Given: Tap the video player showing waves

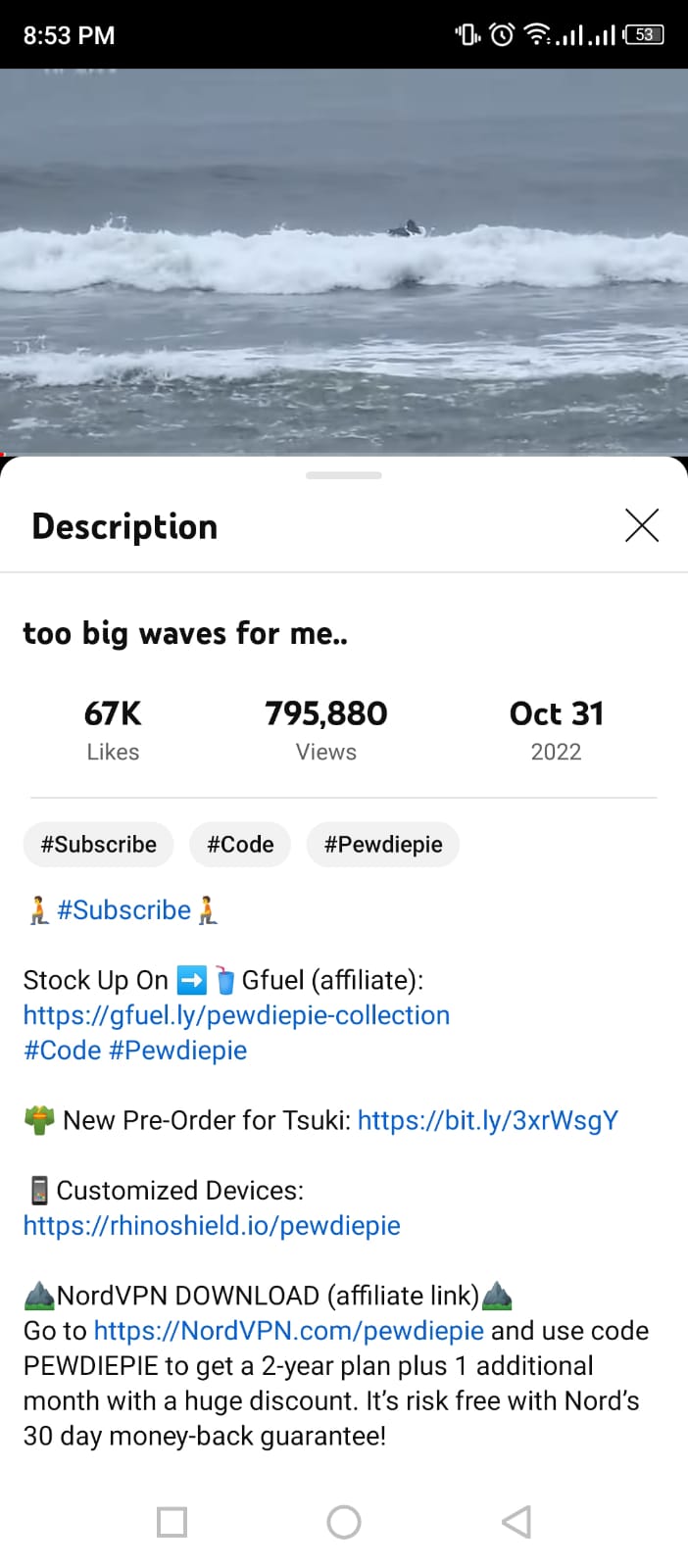Looking at the screenshot, I should point(344,260).
